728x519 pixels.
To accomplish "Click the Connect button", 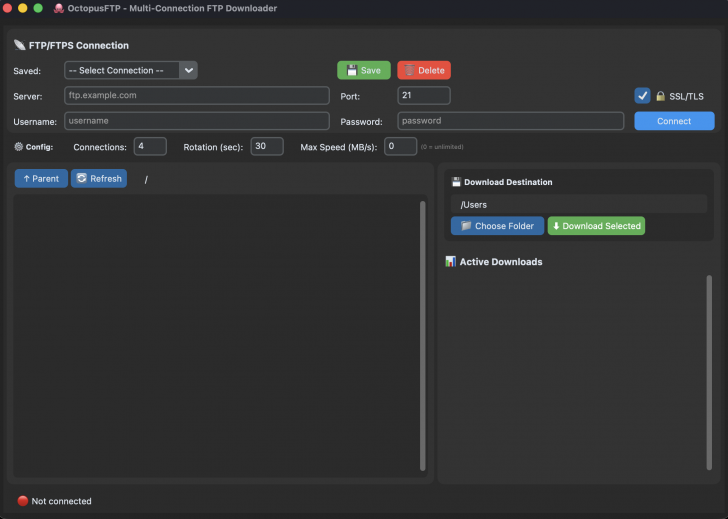I will pyautogui.click(x=674, y=121).
